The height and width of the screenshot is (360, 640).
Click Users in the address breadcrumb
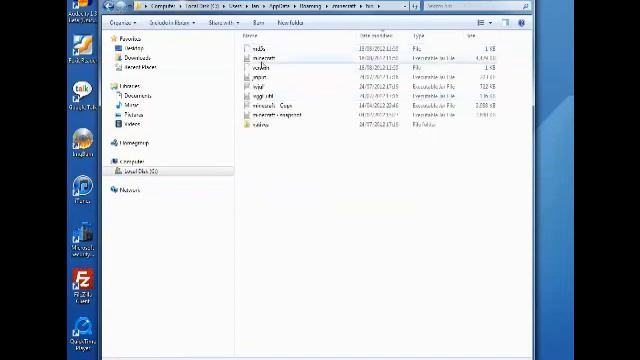click(236, 6)
